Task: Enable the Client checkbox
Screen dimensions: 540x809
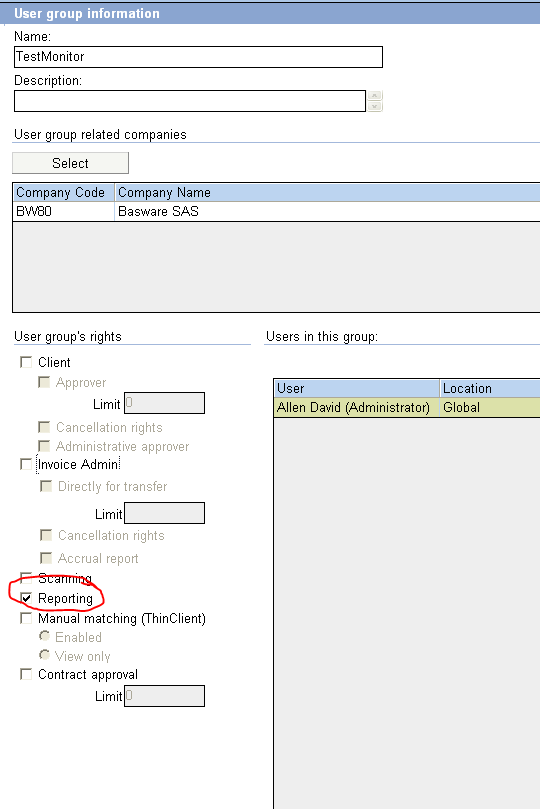Action: tap(26, 362)
